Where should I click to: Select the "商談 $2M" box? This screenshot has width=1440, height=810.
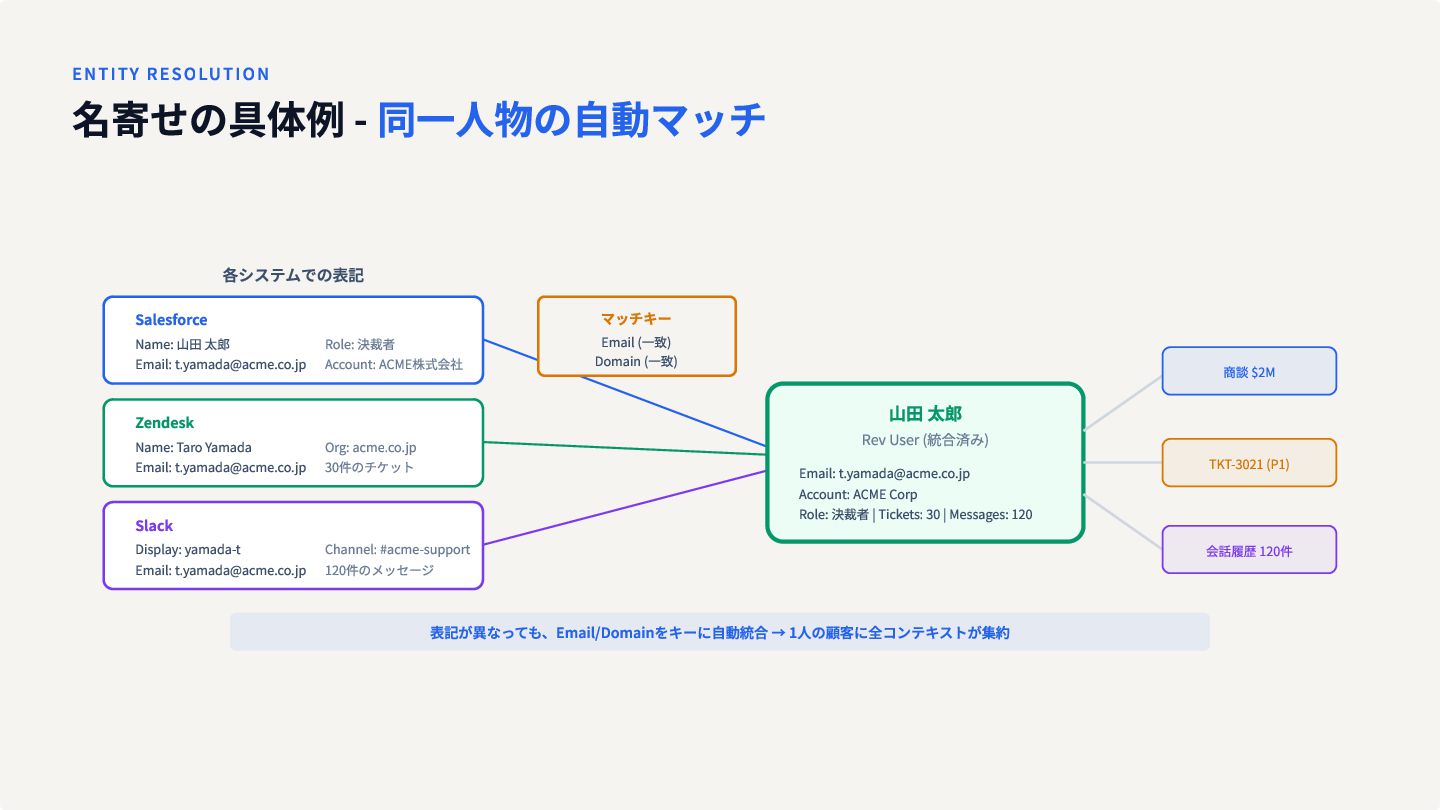(1249, 371)
